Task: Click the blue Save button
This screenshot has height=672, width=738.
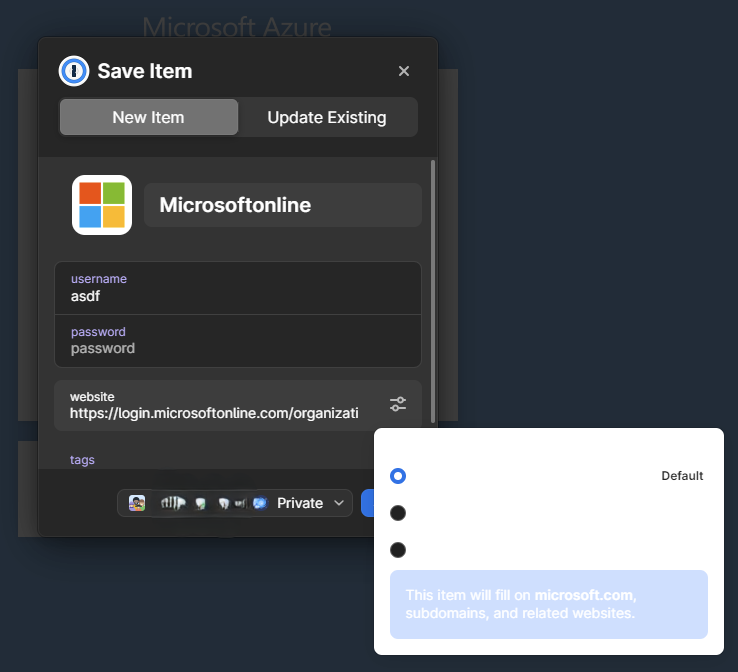Action: point(367,503)
